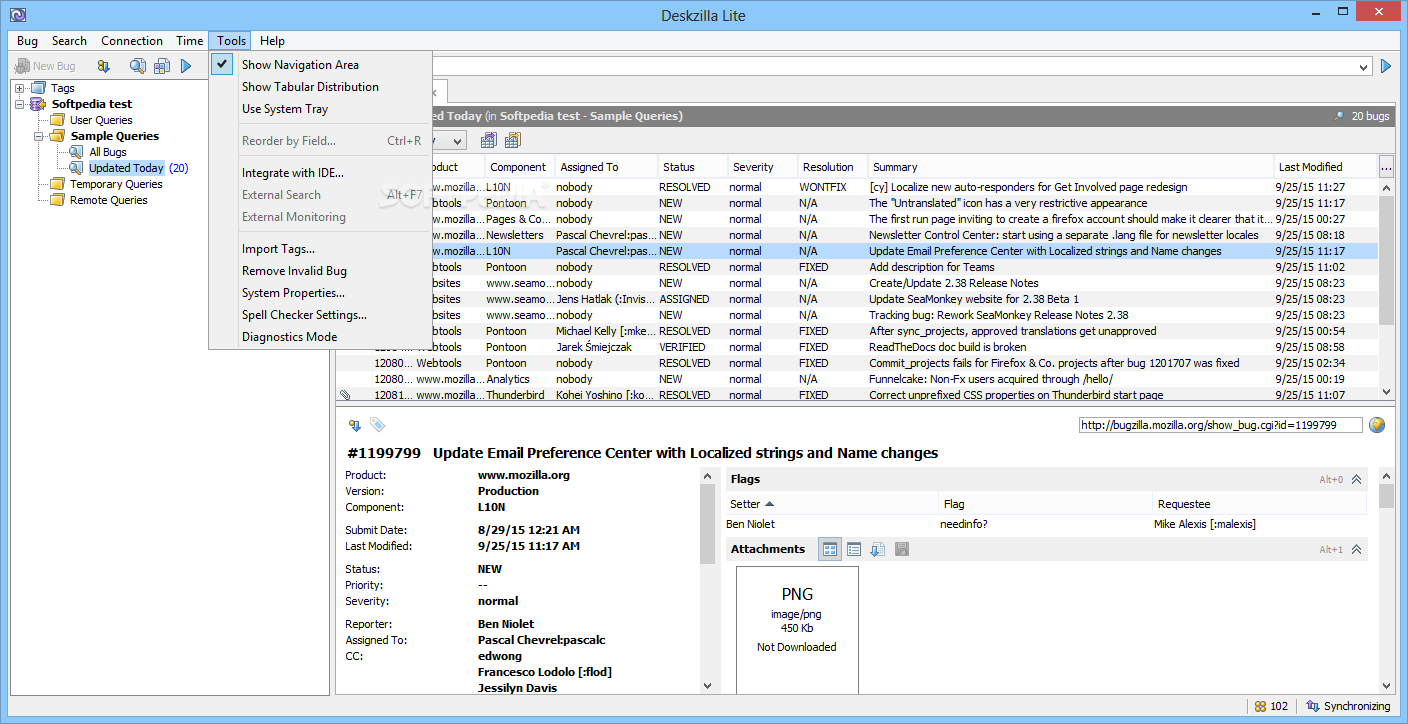
Task: Click the paperclip attachment icon in last table row
Action: 345,395
